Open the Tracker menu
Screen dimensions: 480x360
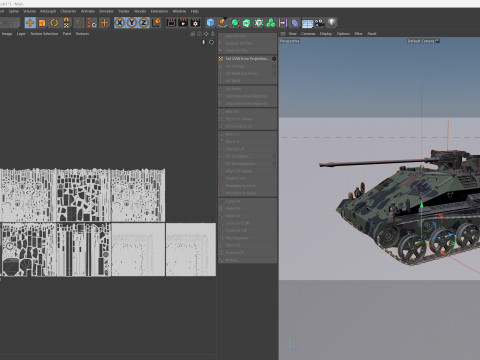coord(124,11)
